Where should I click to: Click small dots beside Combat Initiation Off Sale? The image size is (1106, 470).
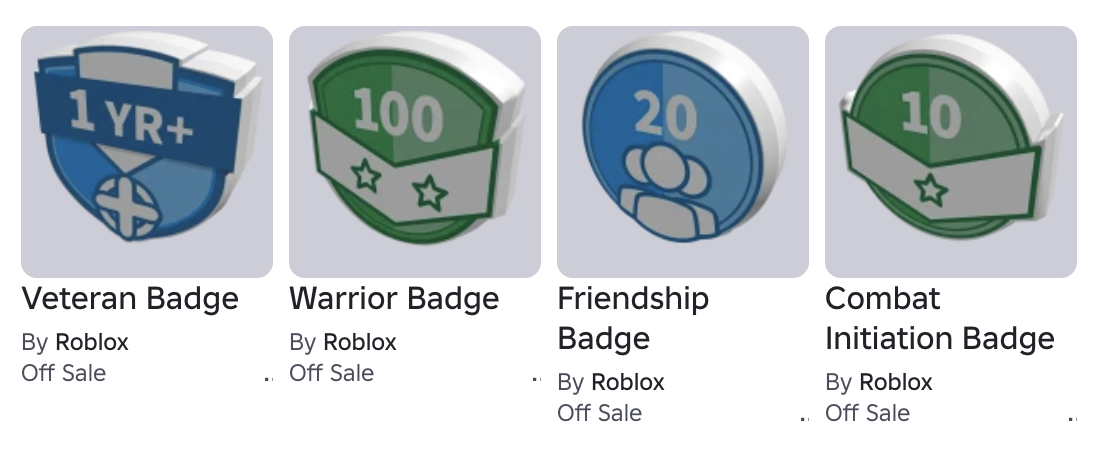pyautogui.click(x=1072, y=419)
